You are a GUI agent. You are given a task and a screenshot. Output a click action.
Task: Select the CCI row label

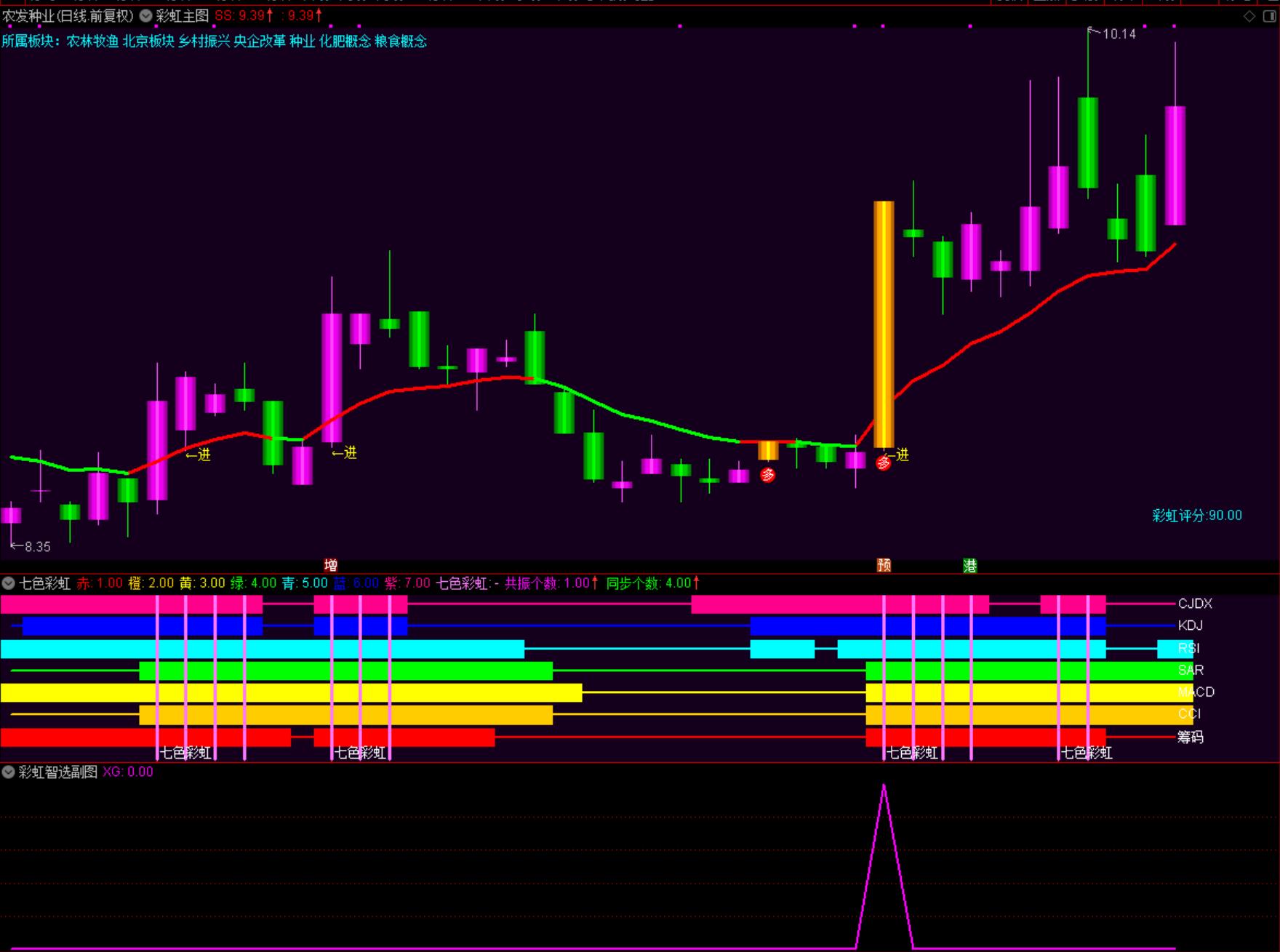[1189, 713]
